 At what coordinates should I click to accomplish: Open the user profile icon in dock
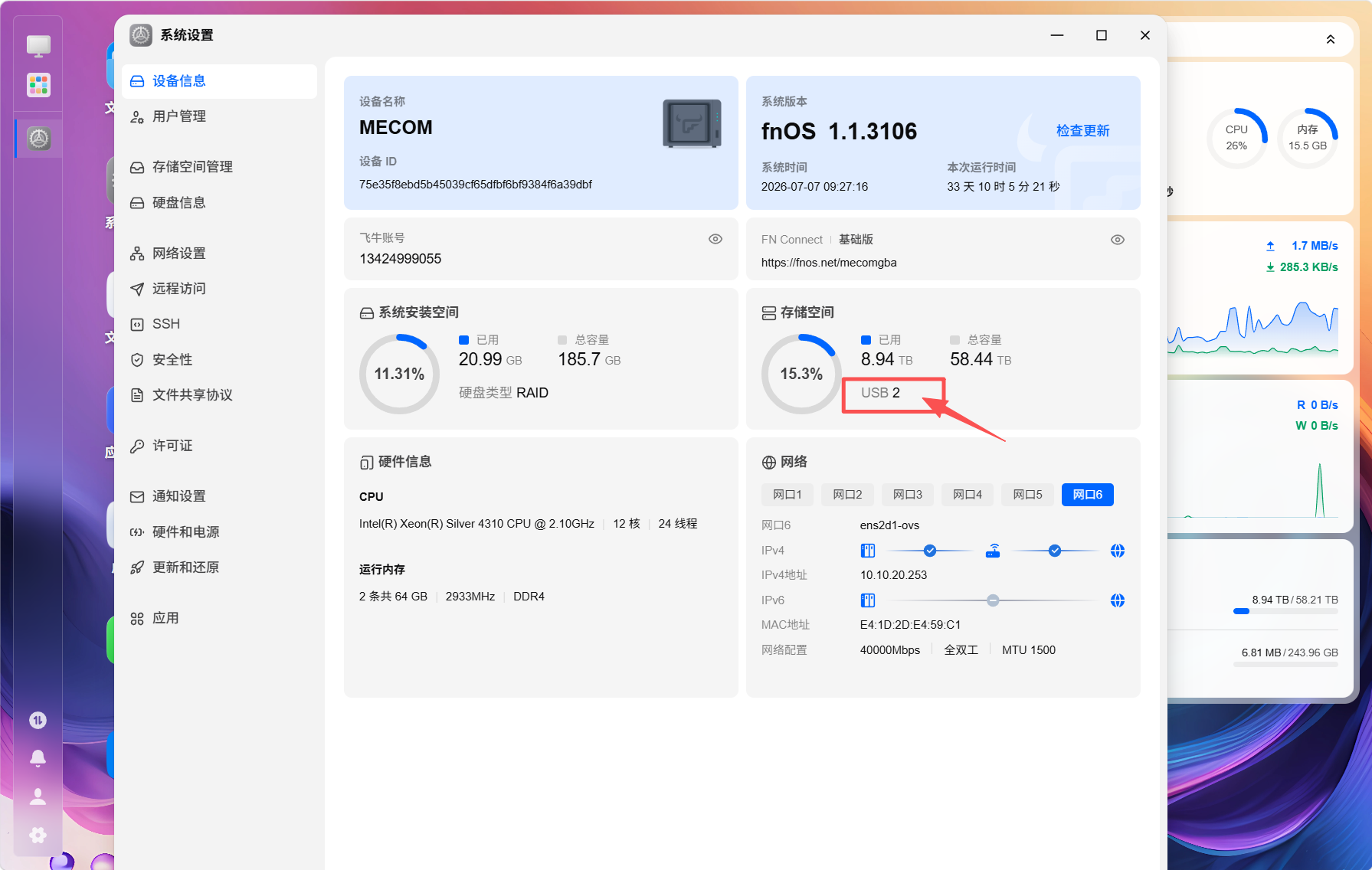click(38, 796)
